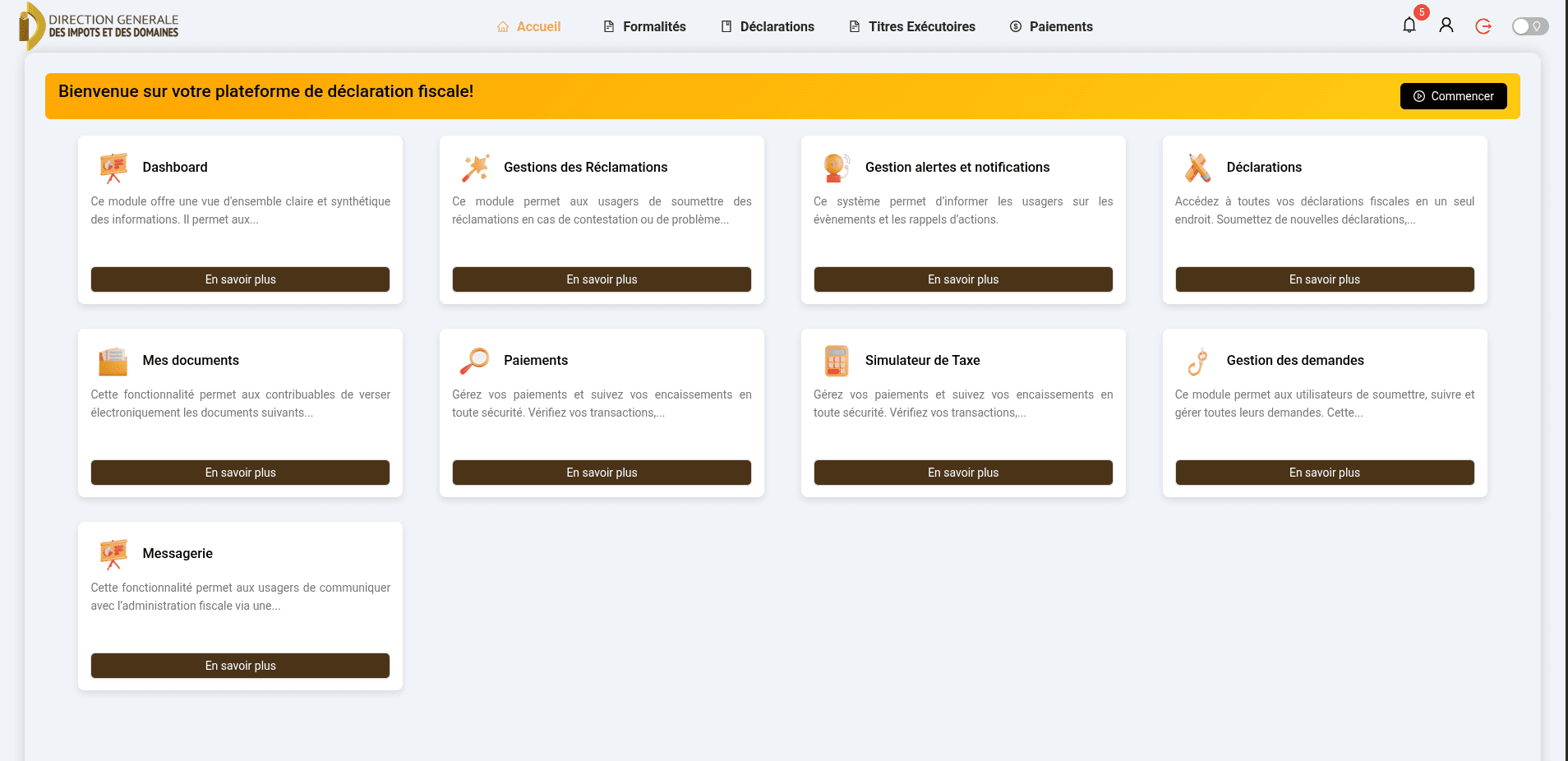The image size is (1568, 761).
Task: Click the red notification count badge
Action: pyautogui.click(x=1422, y=12)
